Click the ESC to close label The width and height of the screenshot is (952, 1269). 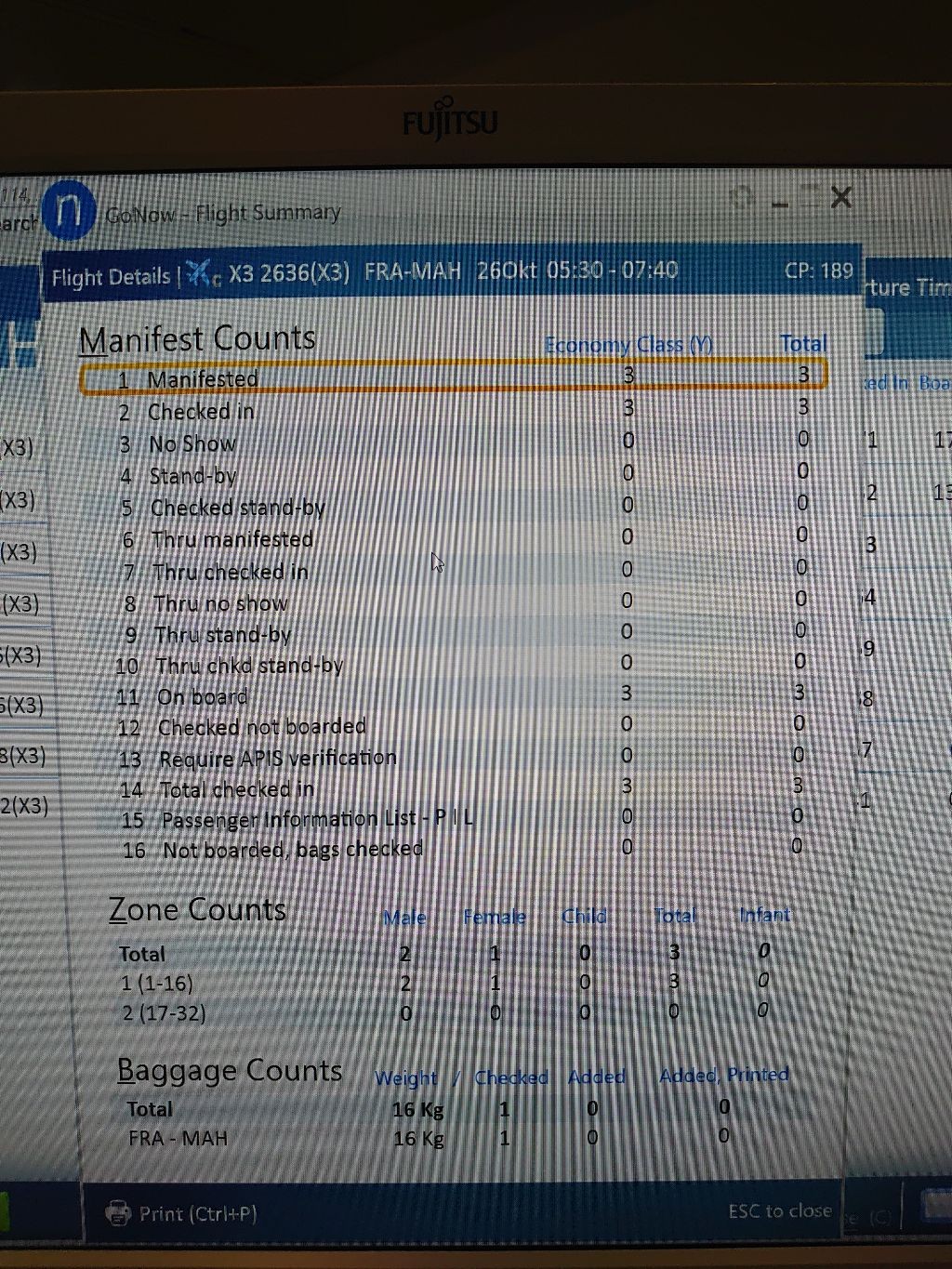(779, 1210)
